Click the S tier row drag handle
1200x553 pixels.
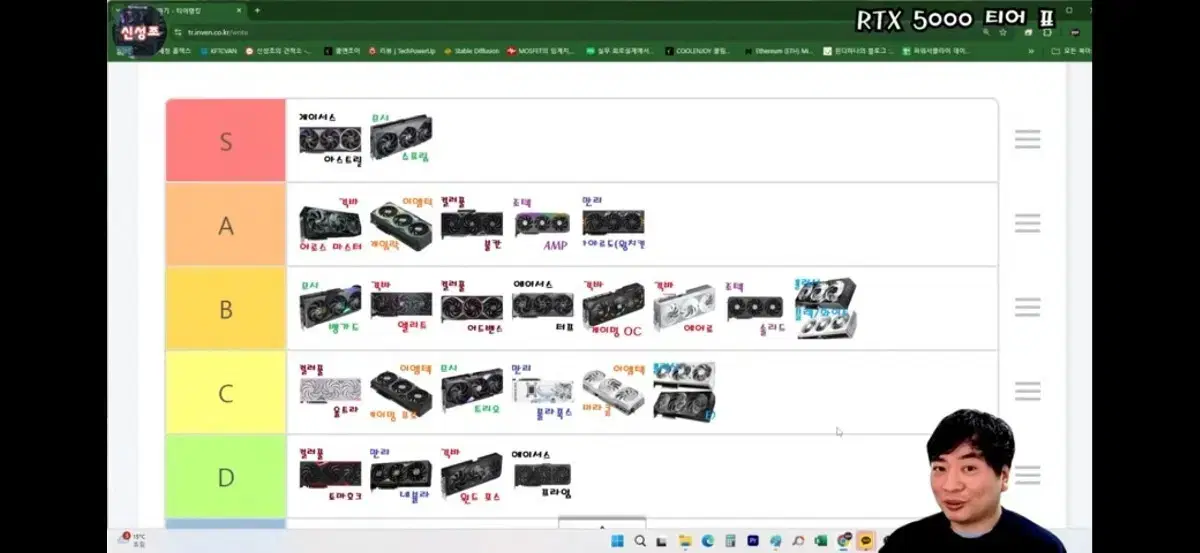(1027, 140)
